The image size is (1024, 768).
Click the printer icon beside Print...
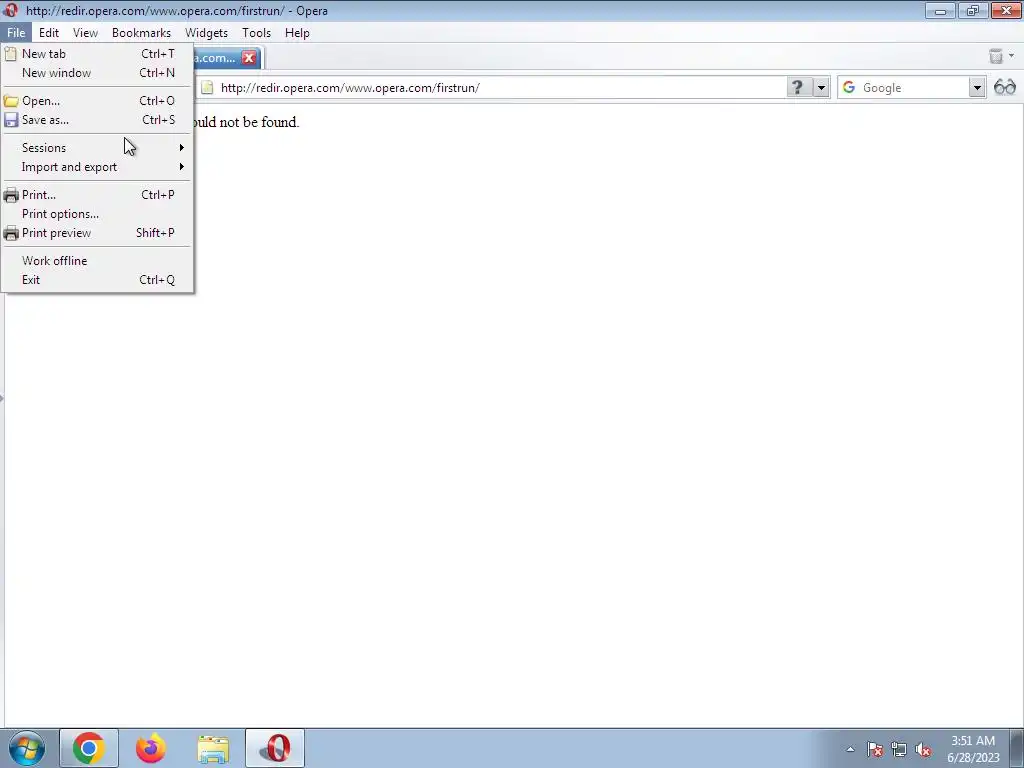10,195
